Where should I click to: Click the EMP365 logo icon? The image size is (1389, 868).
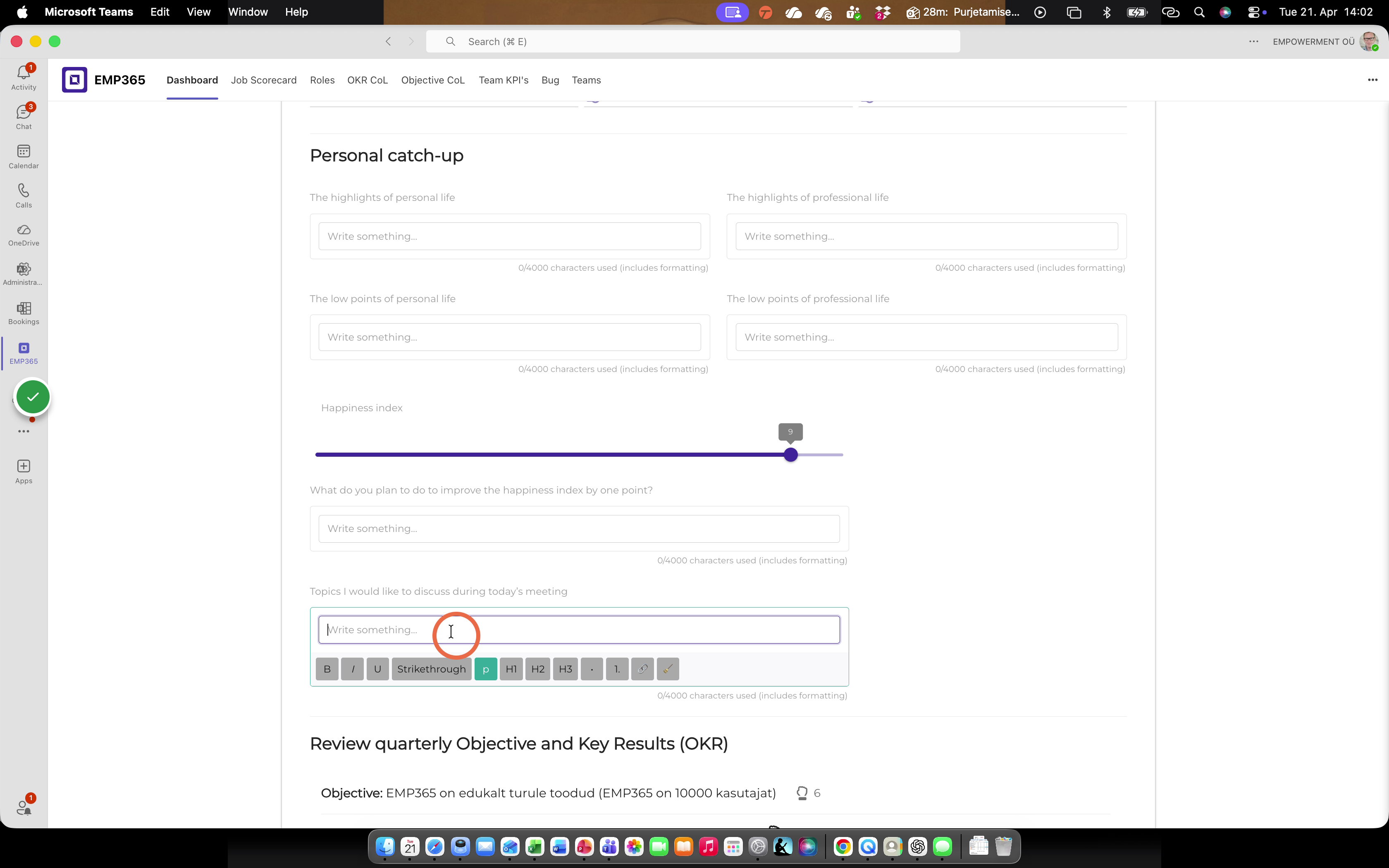click(74, 80)
